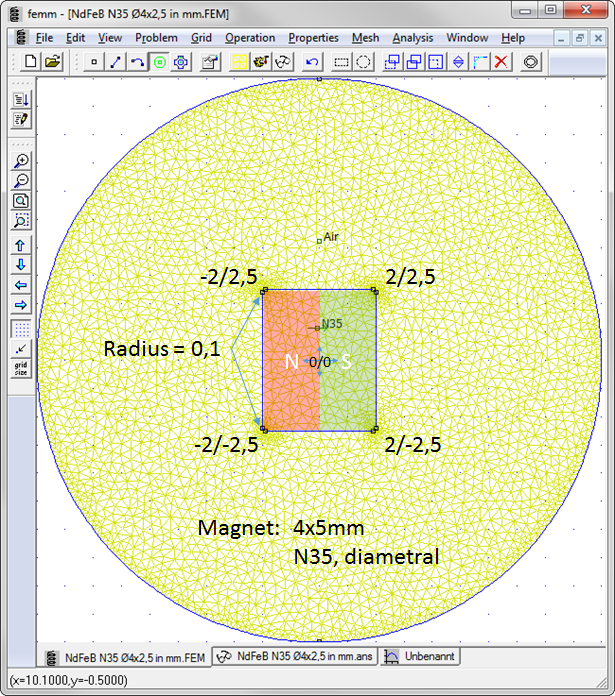Viewport: 615px width, 696px height.
Task: Pan the view down with the down arrow
Action: pos(21,265)
